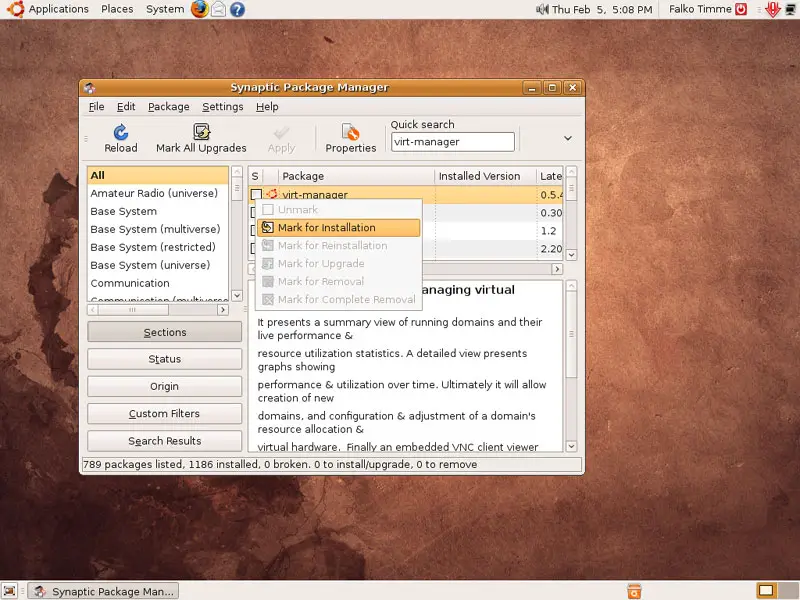Click the Installed Version column header

click(485, 176)
